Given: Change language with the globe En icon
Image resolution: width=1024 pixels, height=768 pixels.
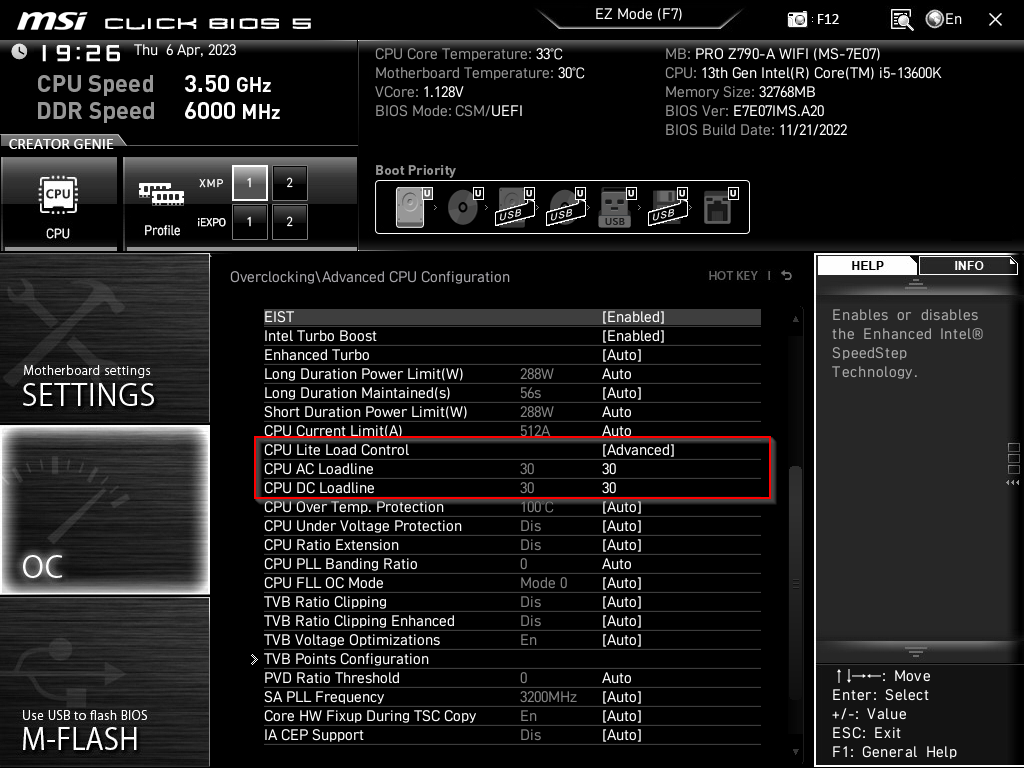Looking at the screenshot, I should click(944, 19).
